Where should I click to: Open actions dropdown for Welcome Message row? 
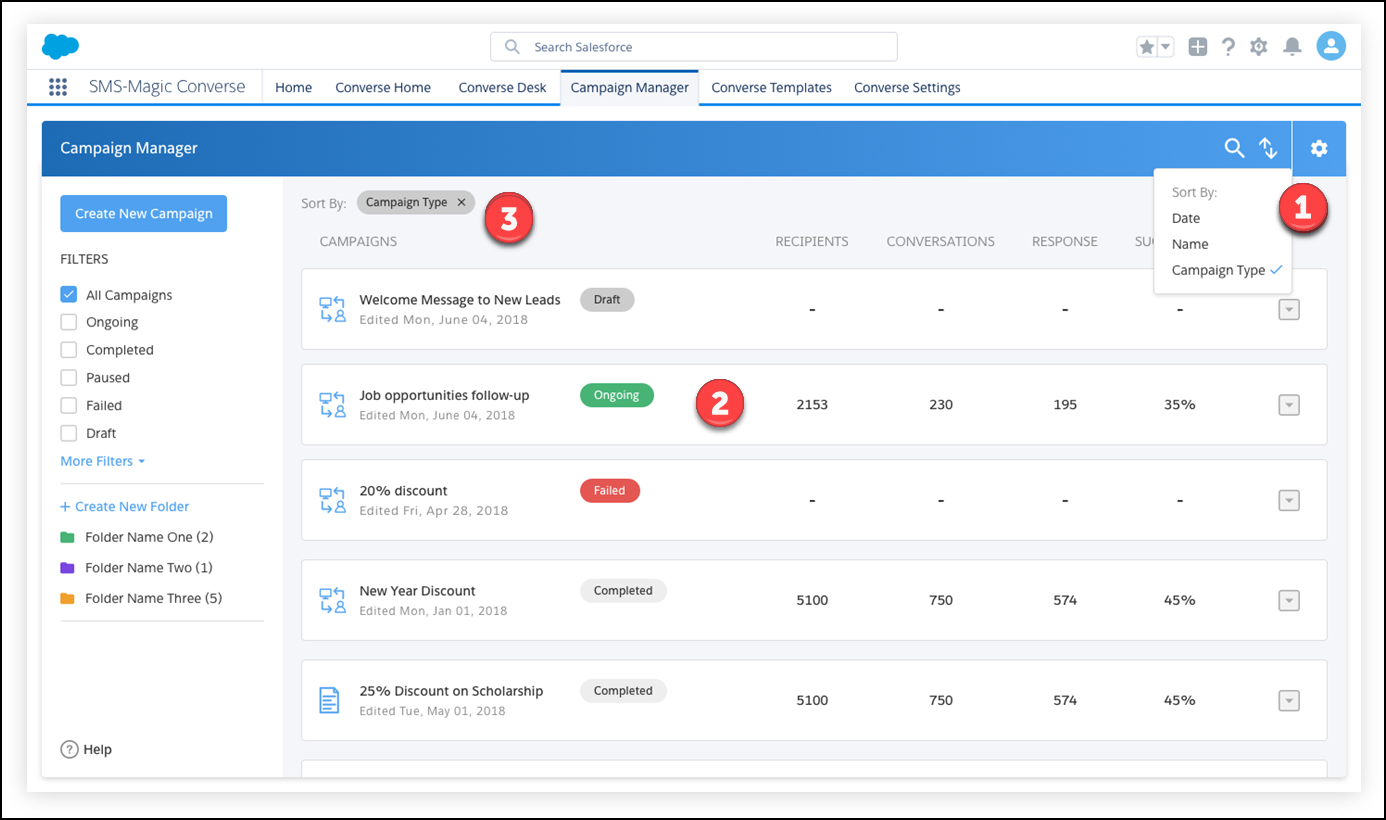[x=1289, y=310]
